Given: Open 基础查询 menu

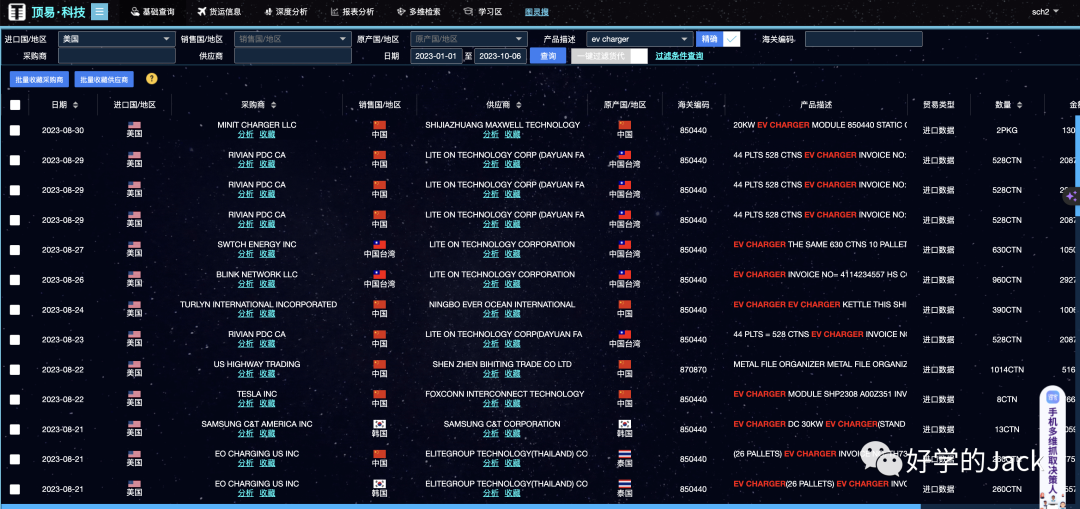Looking at the screenshot, I should coord(152,12).
